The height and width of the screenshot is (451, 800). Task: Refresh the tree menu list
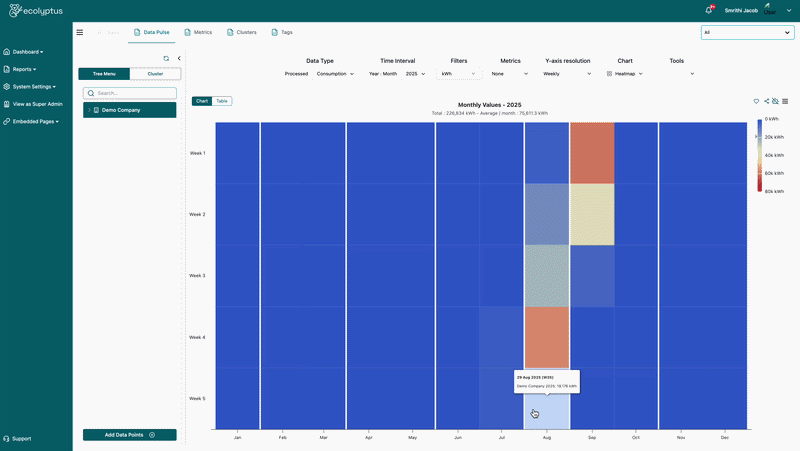(166, 58)
